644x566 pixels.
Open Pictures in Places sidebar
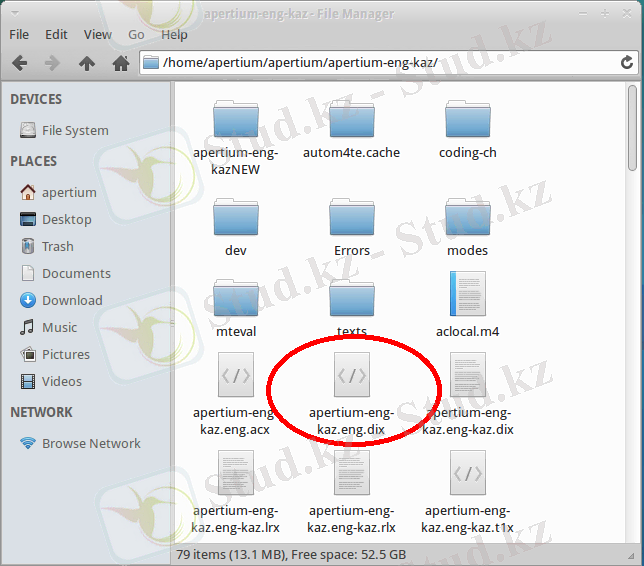(55, 354)
